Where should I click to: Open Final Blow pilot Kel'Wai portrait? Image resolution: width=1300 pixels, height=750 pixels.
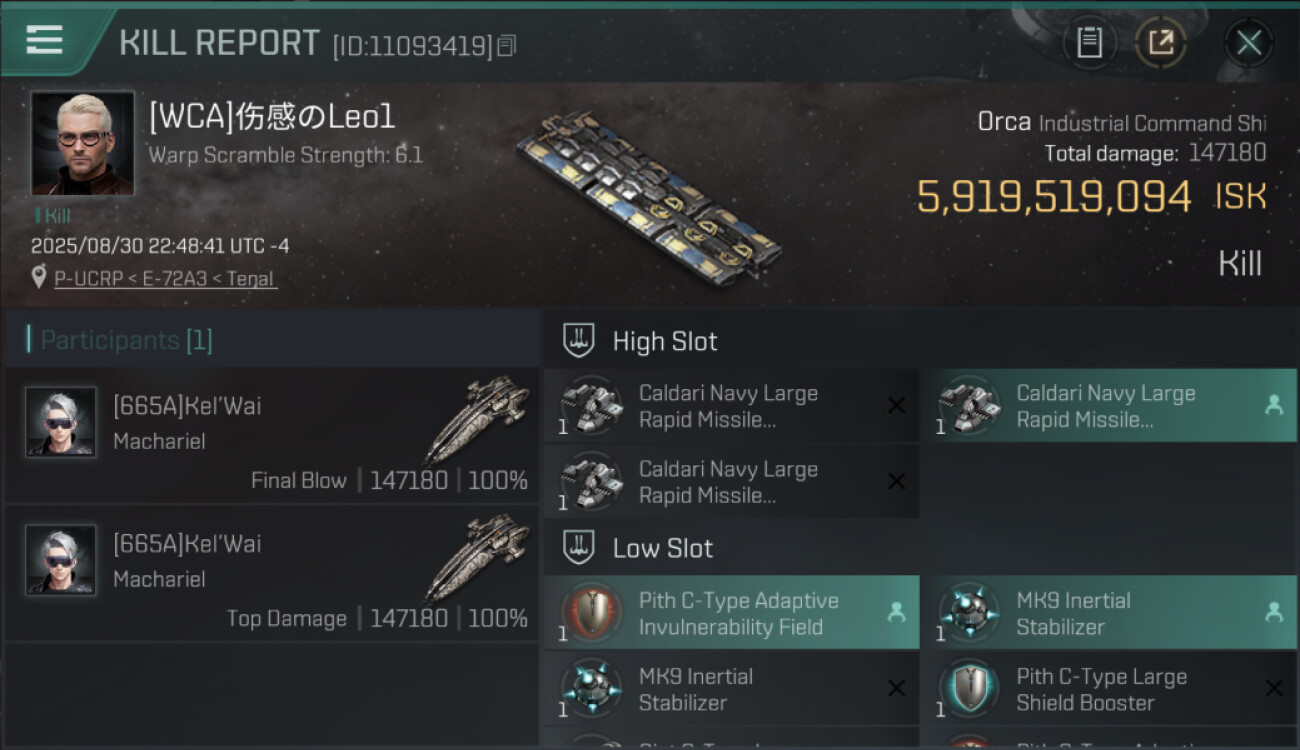[61, 422]
